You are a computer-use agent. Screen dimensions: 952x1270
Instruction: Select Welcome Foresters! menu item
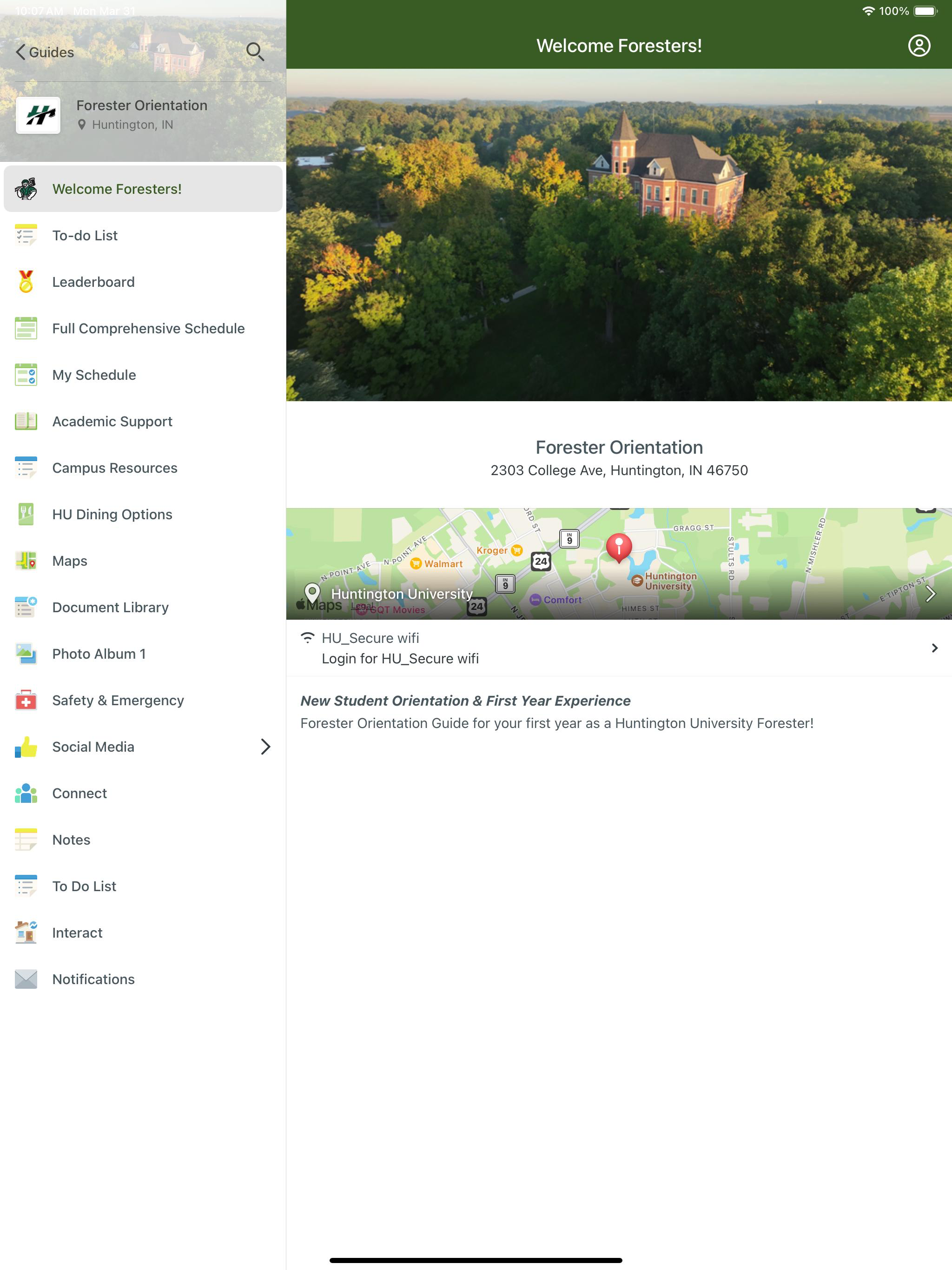coord(143,189)
